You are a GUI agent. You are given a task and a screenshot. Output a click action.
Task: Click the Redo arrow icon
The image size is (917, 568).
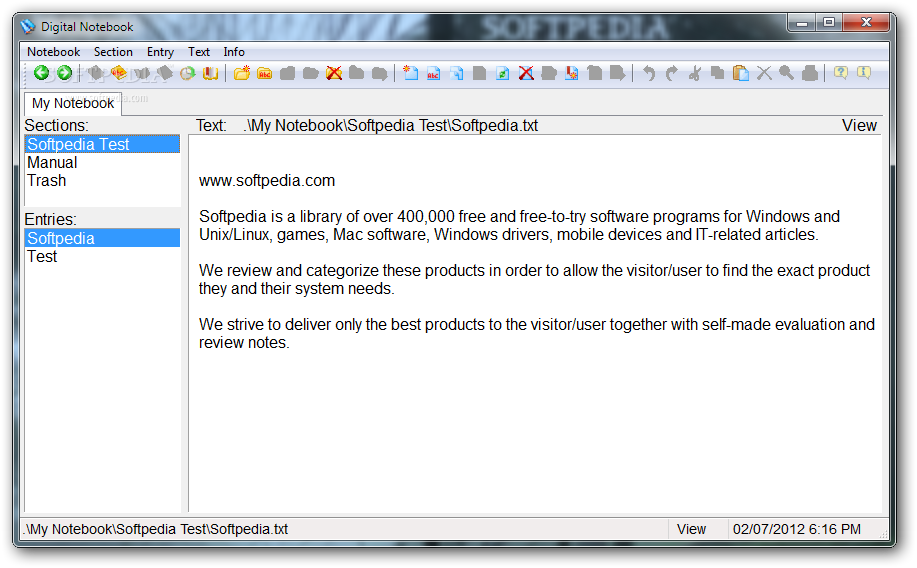point(671,73)
